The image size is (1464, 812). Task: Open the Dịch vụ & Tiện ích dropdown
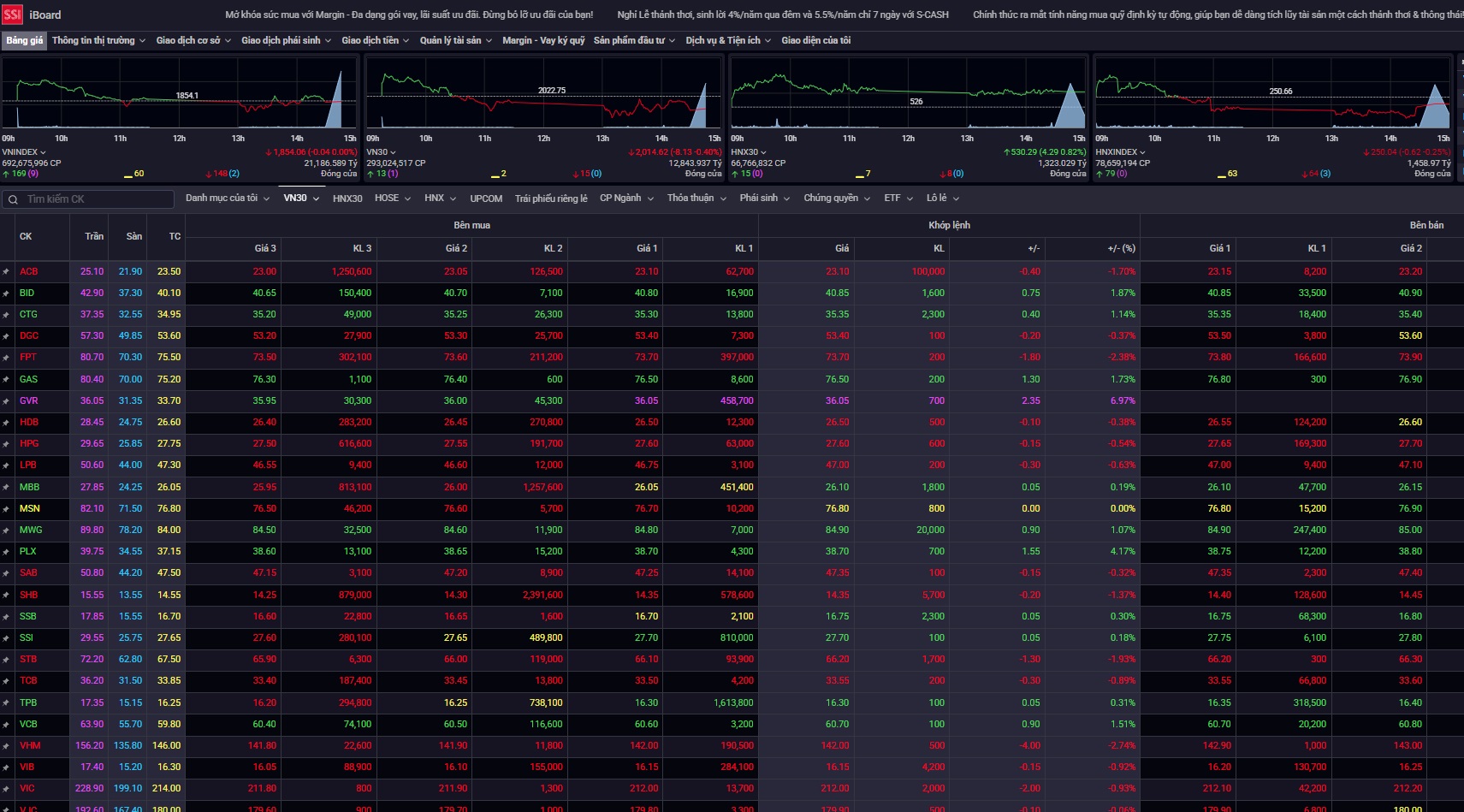728,40
